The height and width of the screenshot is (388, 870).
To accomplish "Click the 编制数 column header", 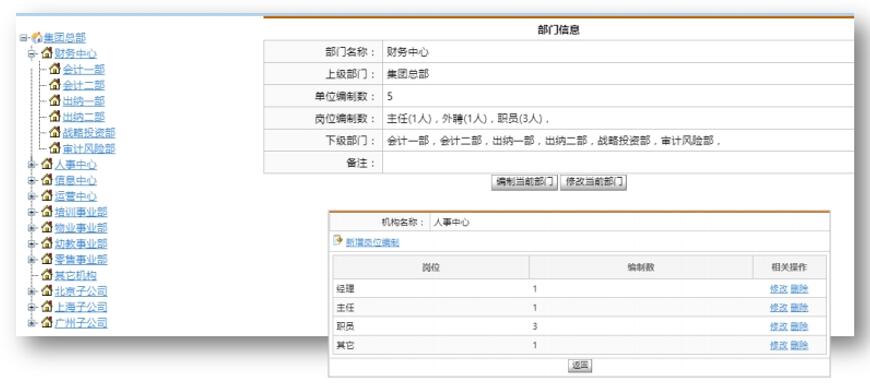I will point(641,267).
